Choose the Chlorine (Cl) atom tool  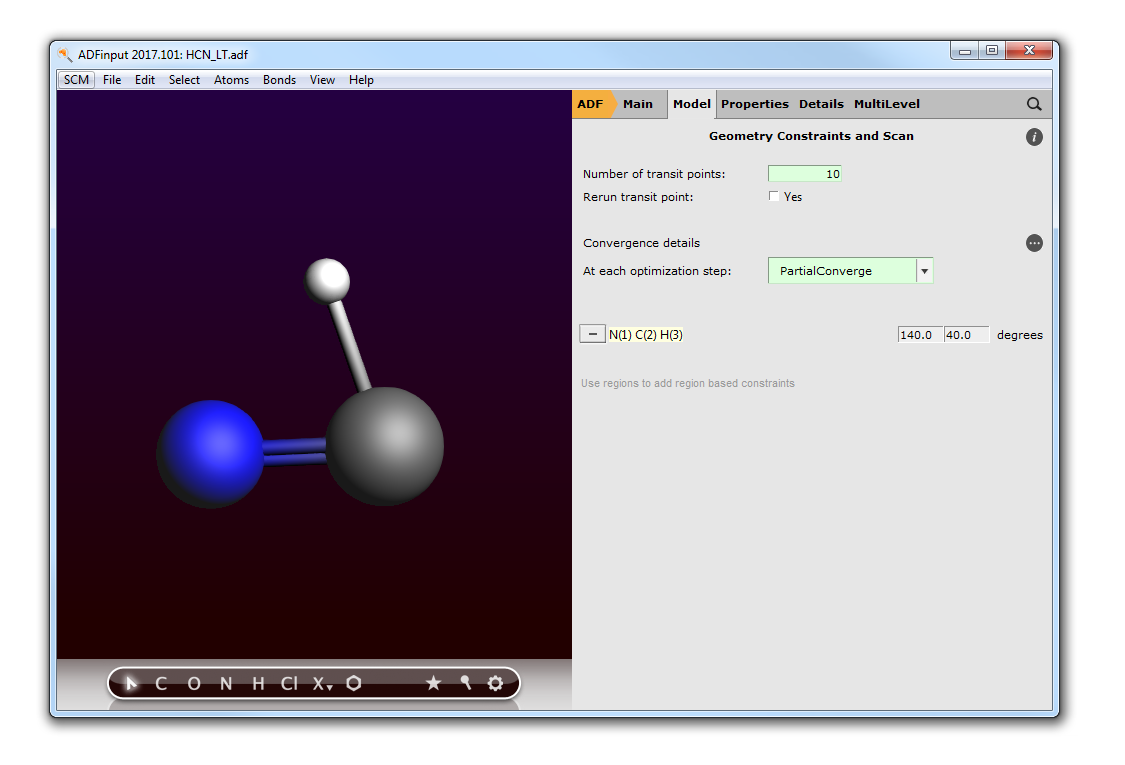(x=289, y=684)
